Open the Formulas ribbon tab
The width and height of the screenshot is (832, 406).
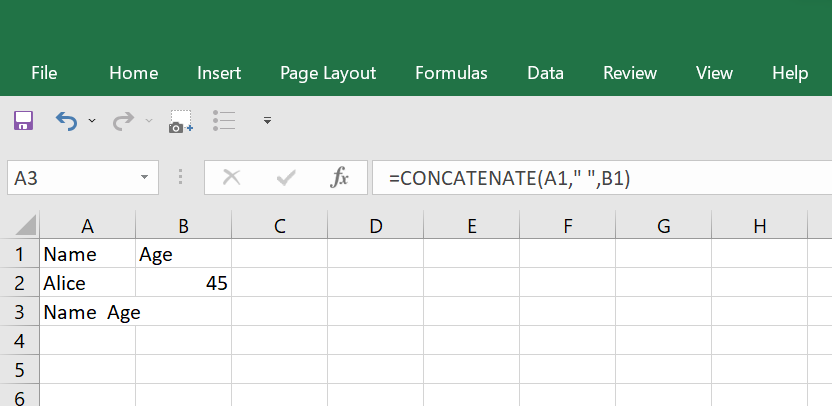tap(451, 73)
